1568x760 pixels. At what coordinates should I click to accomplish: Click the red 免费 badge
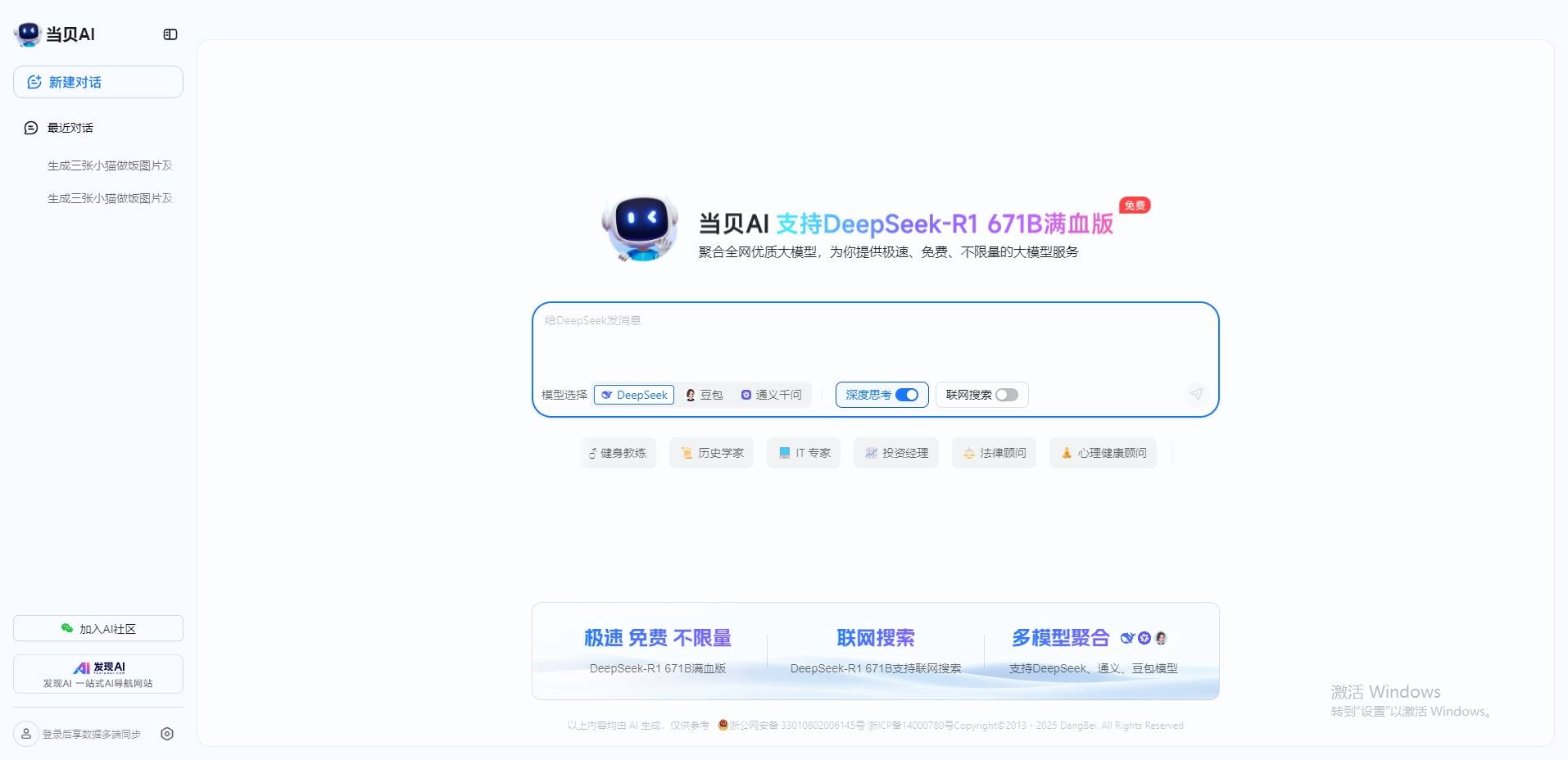click(1135, 206)
